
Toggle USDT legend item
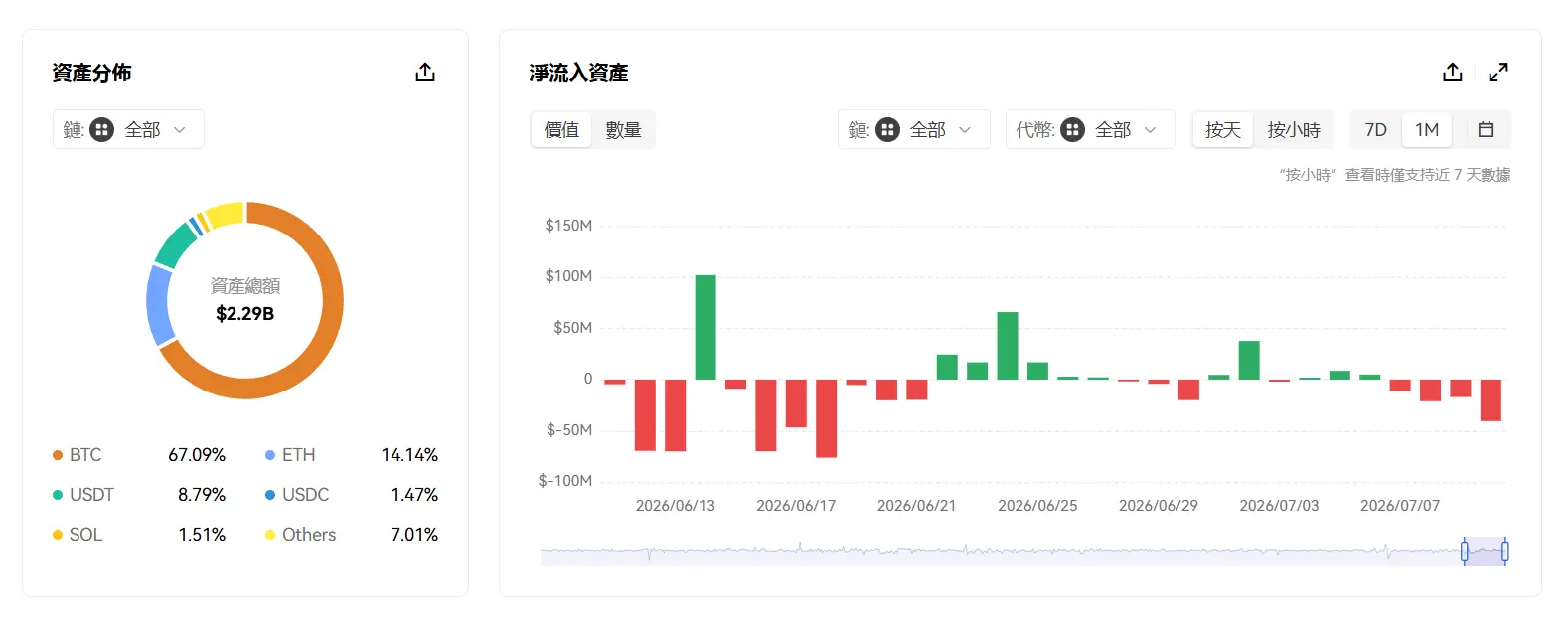[x=83, y=495]
